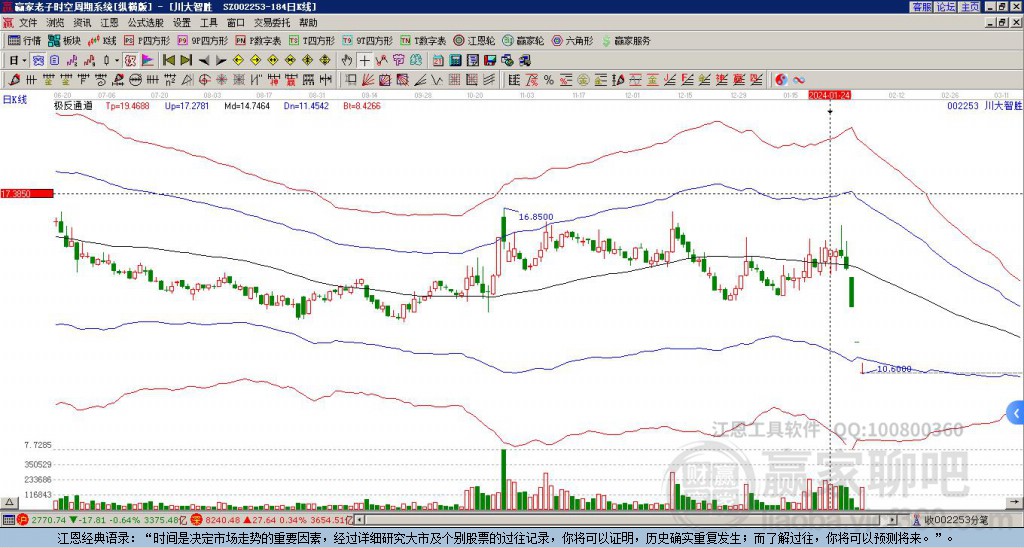Toggle the flag indicator icon
The image size is (1024, 548).
point(148,61)
